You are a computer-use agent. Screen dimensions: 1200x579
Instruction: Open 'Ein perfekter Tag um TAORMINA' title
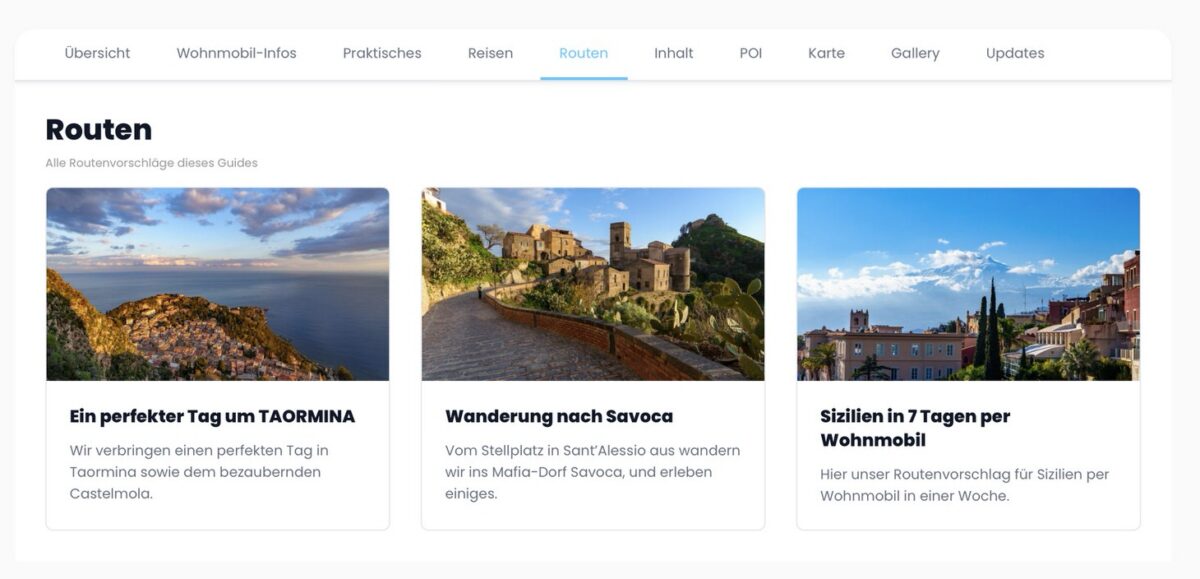(212, 416)
